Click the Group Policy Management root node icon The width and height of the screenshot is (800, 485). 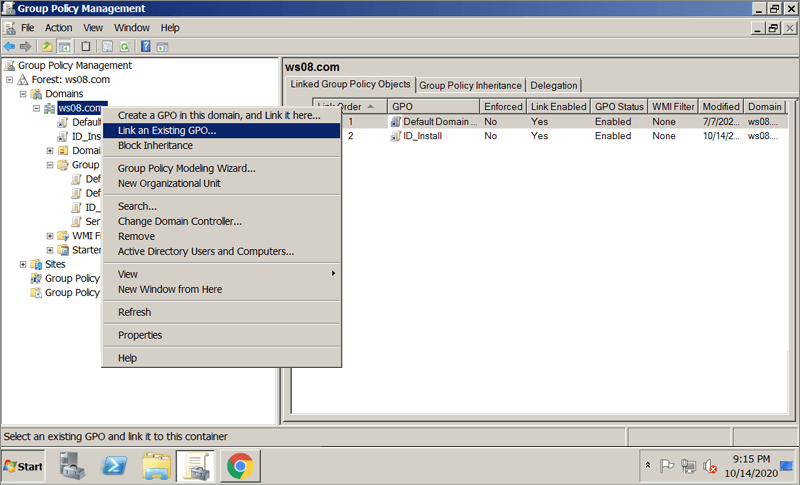tap(10, 65)
